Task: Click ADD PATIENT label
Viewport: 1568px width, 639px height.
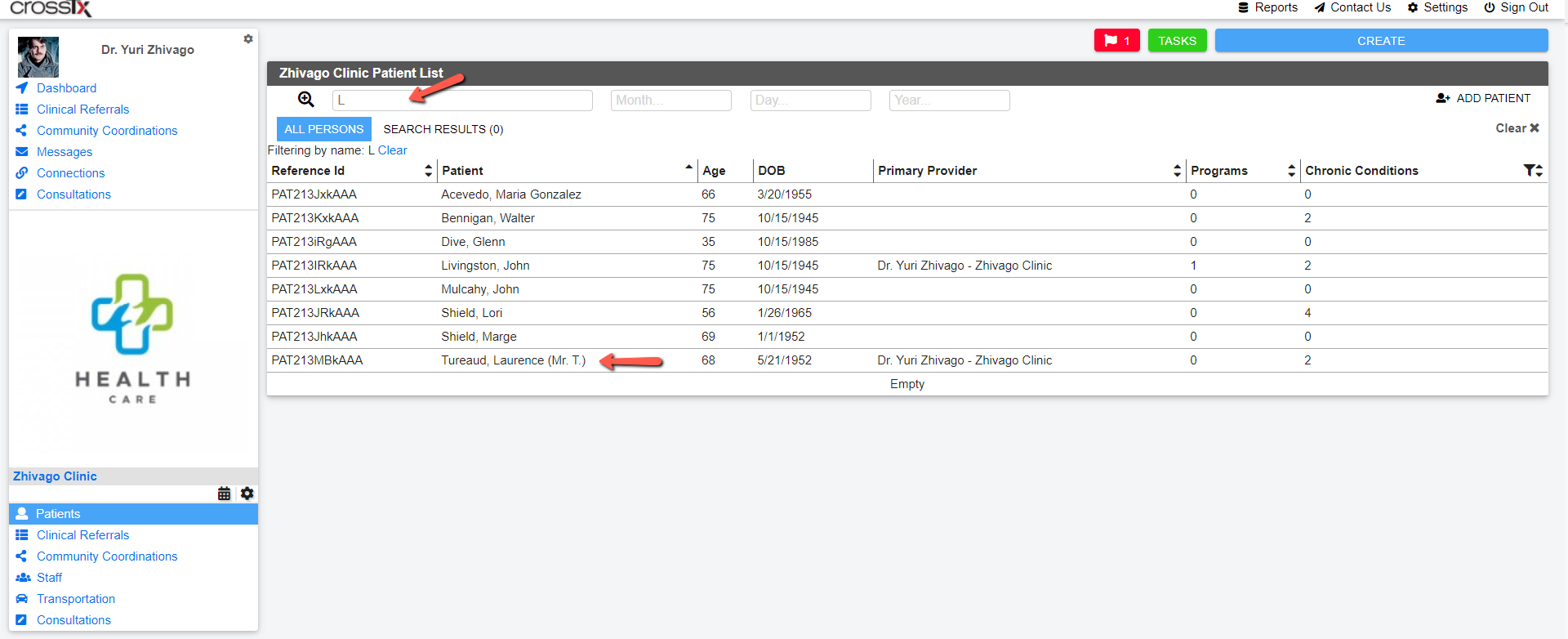Action: click(1493, 98)
